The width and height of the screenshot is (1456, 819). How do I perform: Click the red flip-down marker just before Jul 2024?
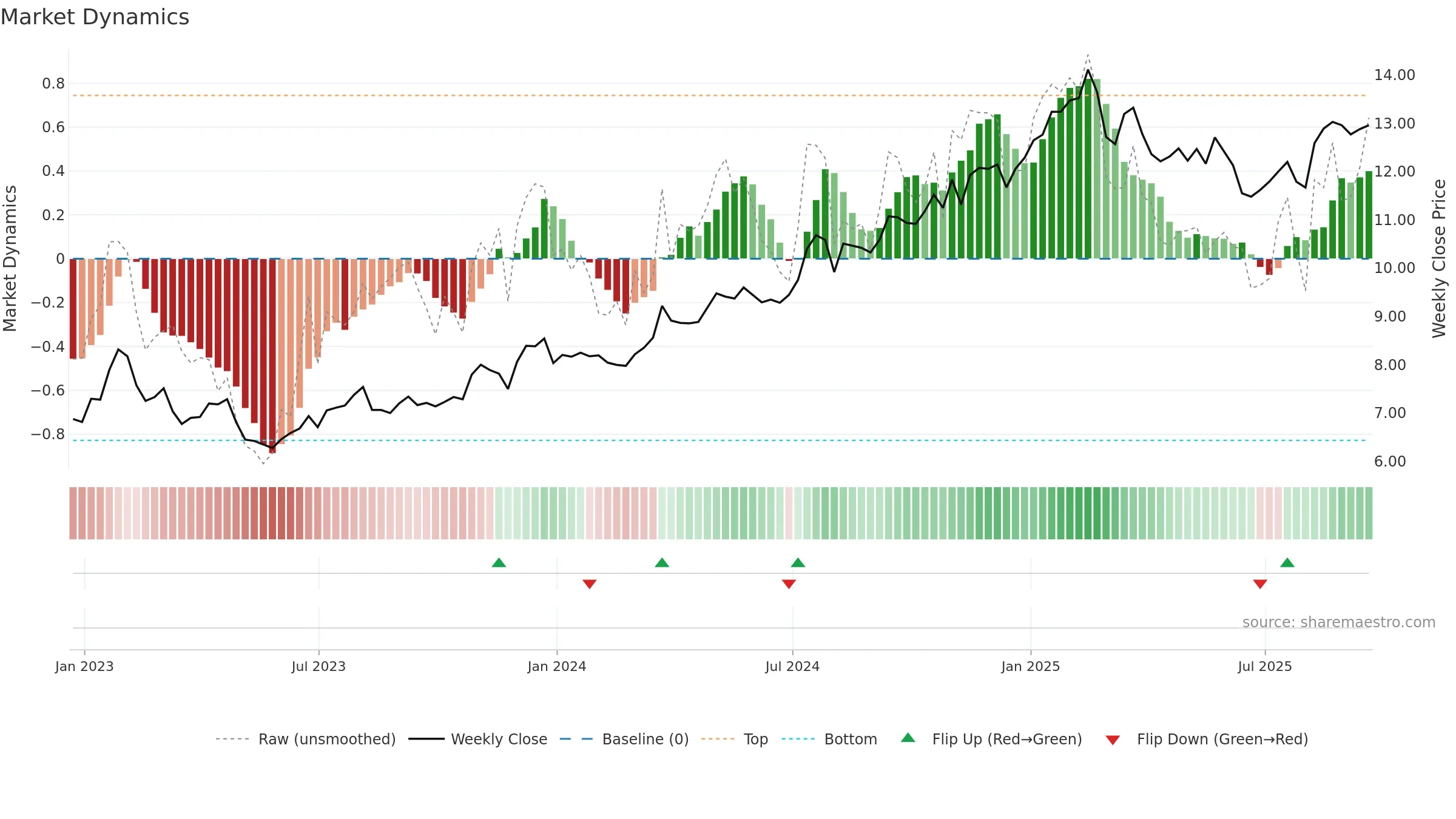click(x=789, y=584)
